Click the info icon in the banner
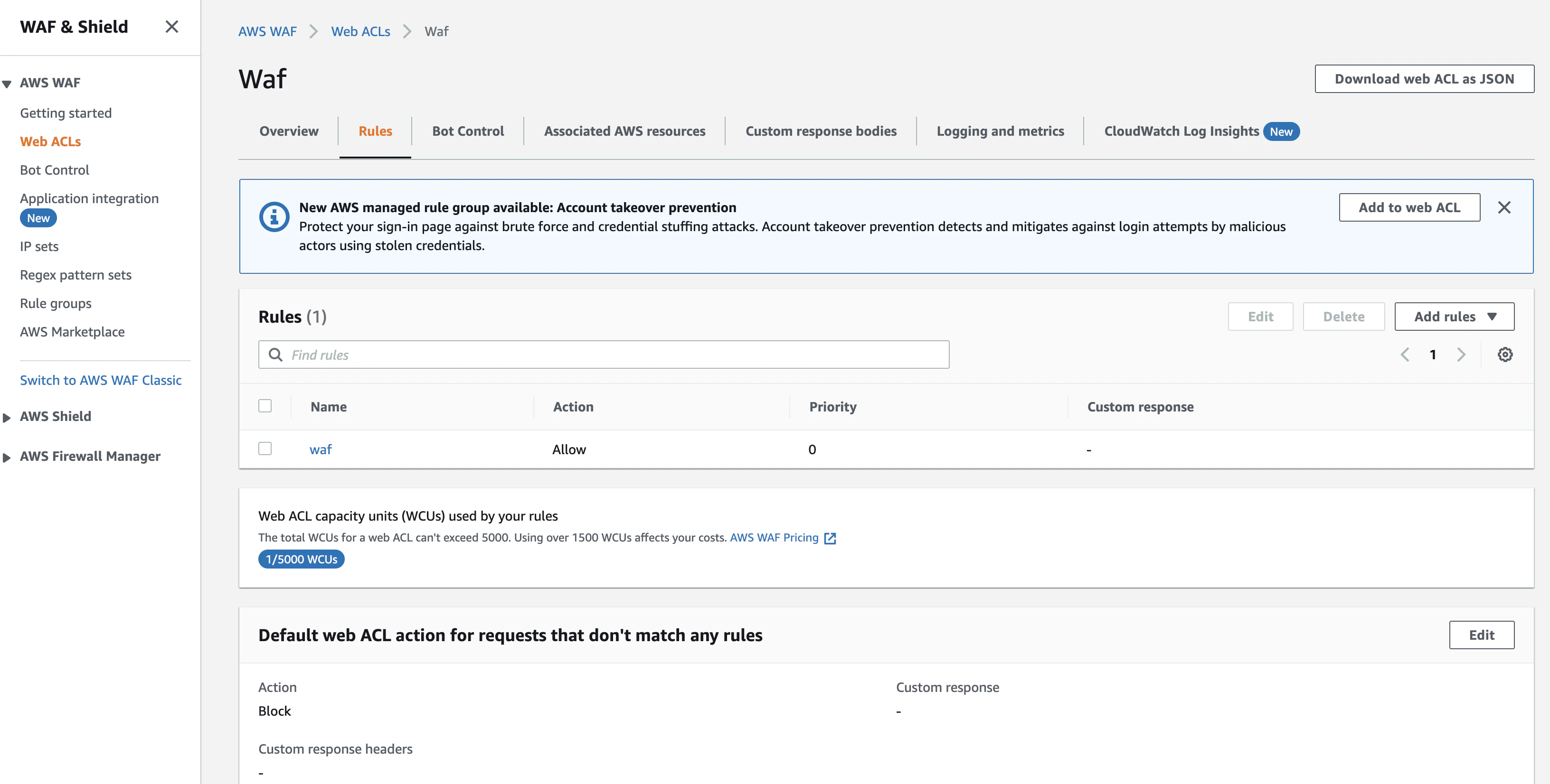This screenshot has height=784, width=1550. coord(274,216)
